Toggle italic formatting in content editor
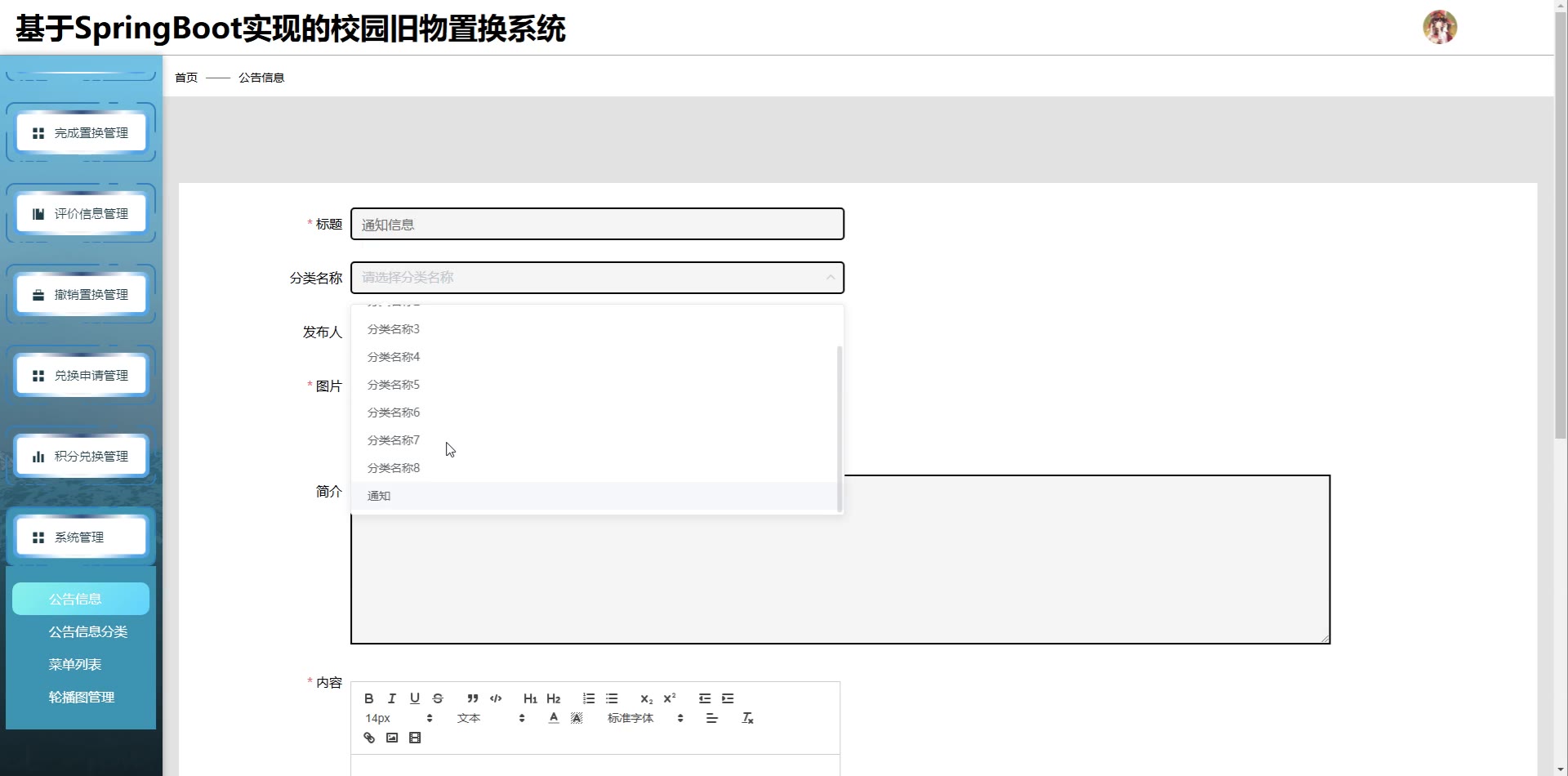This screenshot has width=1568, height=776. click(392, 698)
